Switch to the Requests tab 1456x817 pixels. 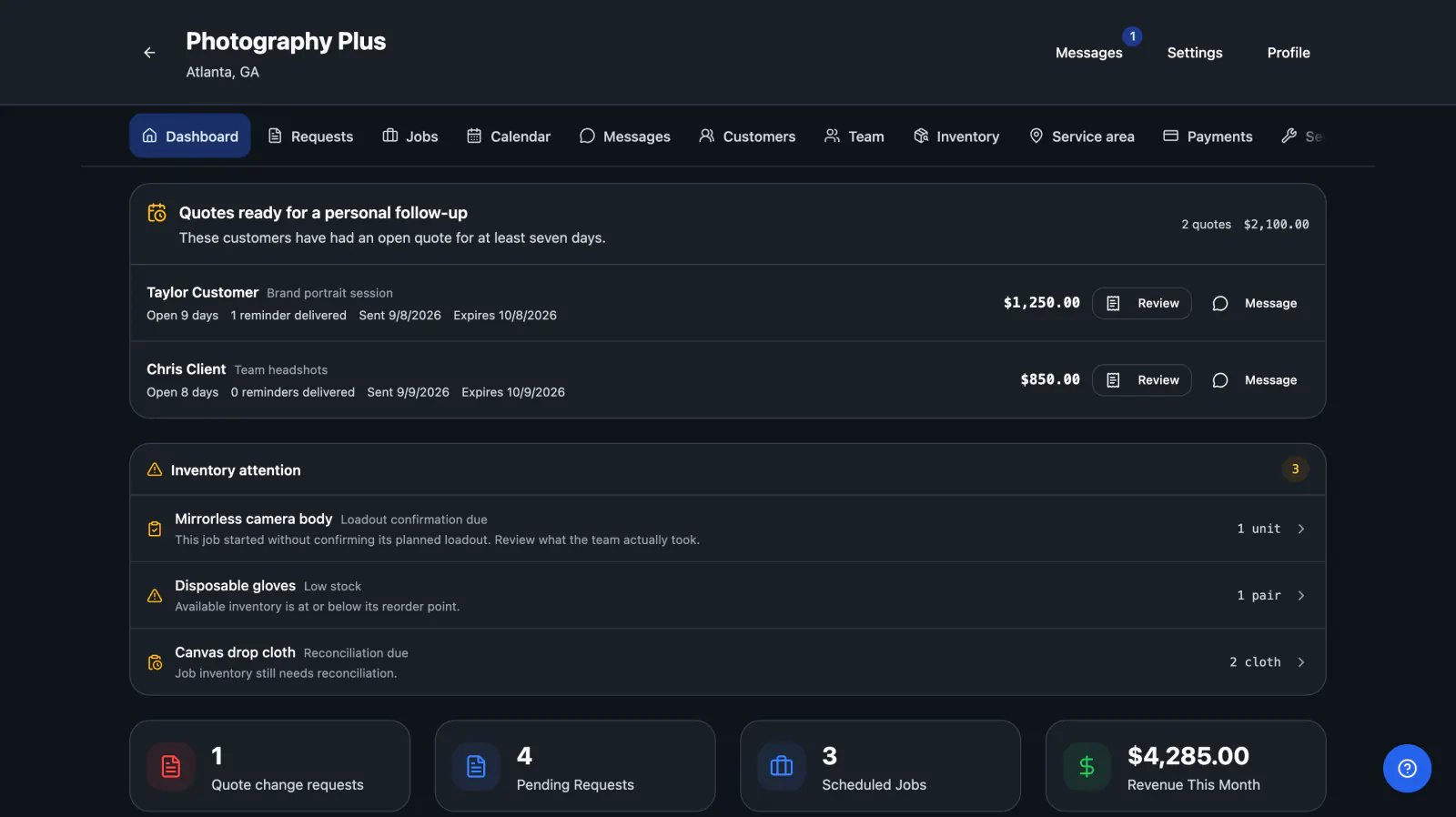click(x=310, y=136)
